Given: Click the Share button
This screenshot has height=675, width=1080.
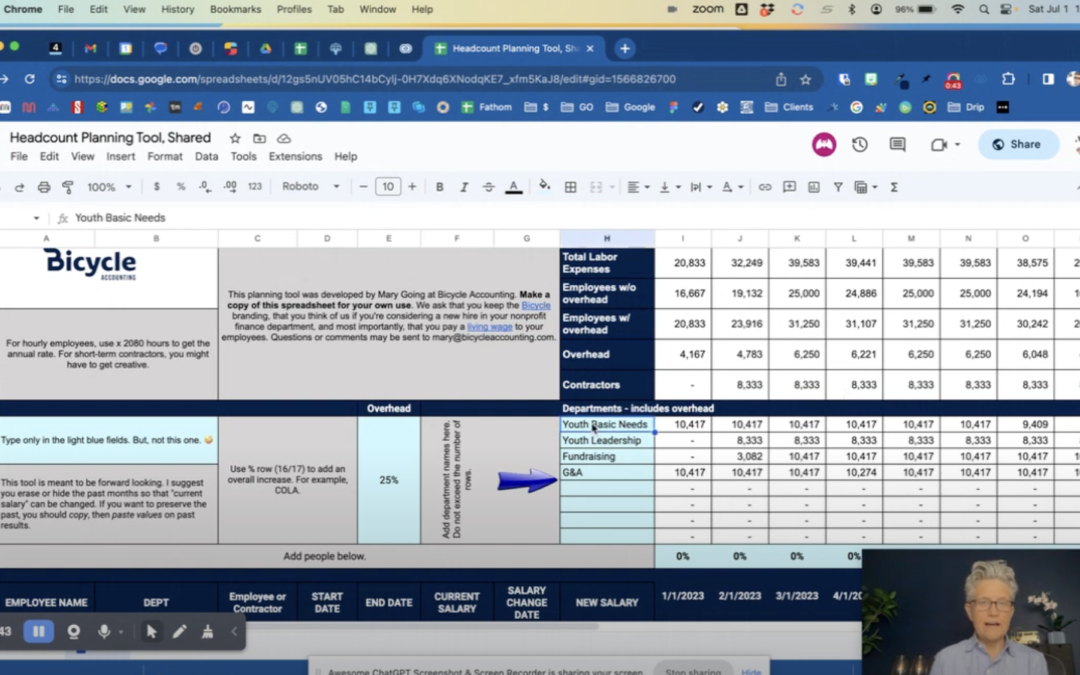Looking at the screenshot, I should pos(1018,144).
